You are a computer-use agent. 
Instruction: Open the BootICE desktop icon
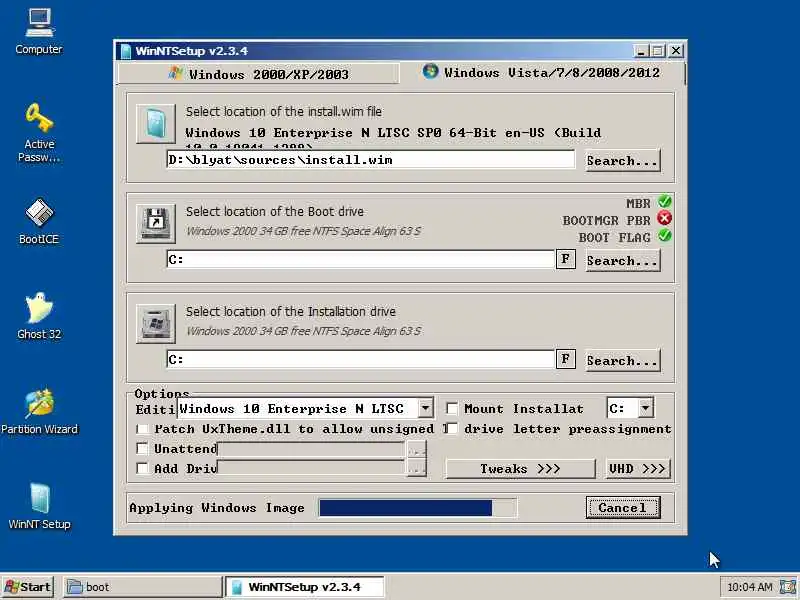pyautogui.click(x=39, y=221)
